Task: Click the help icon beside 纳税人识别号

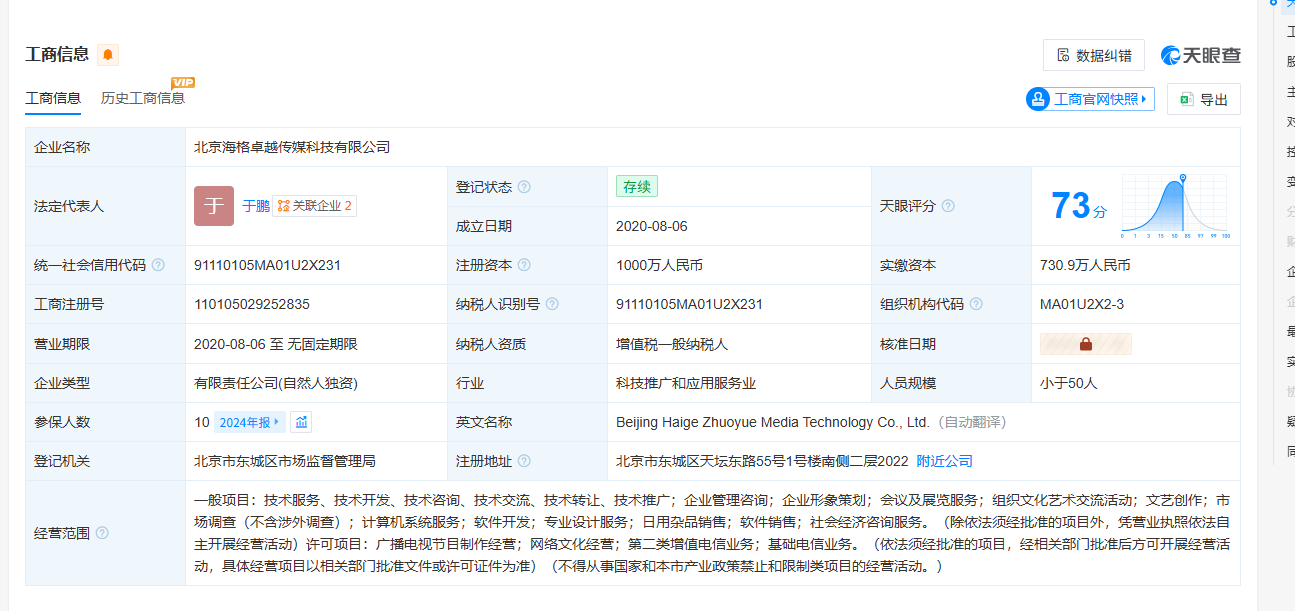Action: point(552,304)
